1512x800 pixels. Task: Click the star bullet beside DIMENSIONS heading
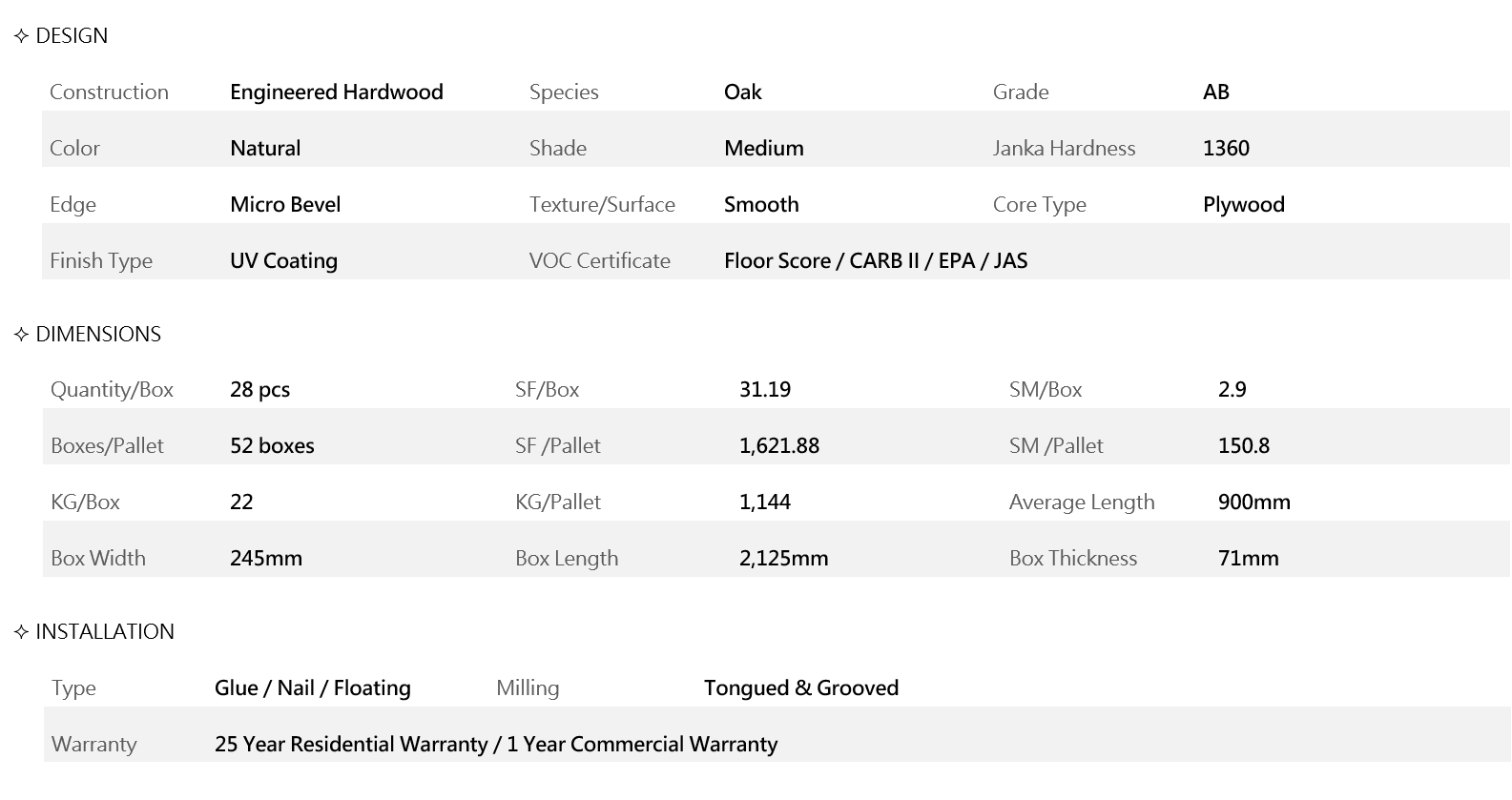(22, 335)
